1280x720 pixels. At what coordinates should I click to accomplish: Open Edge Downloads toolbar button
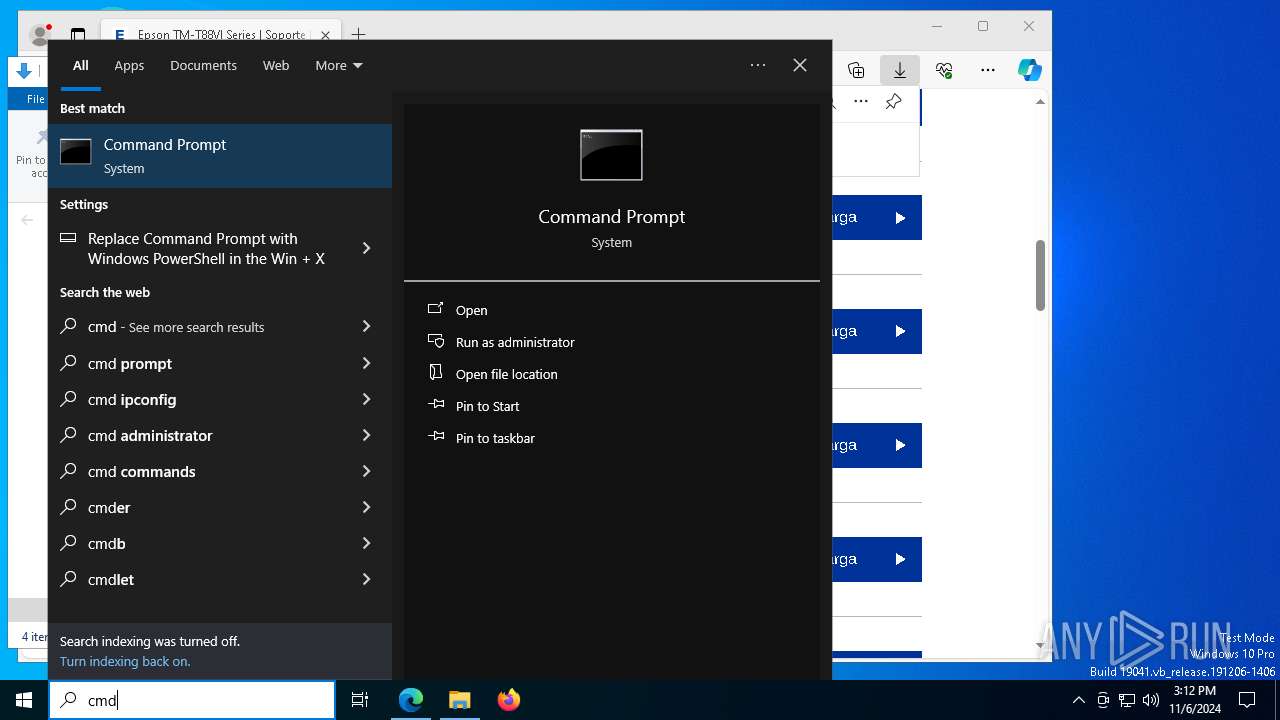pos(900,70)
